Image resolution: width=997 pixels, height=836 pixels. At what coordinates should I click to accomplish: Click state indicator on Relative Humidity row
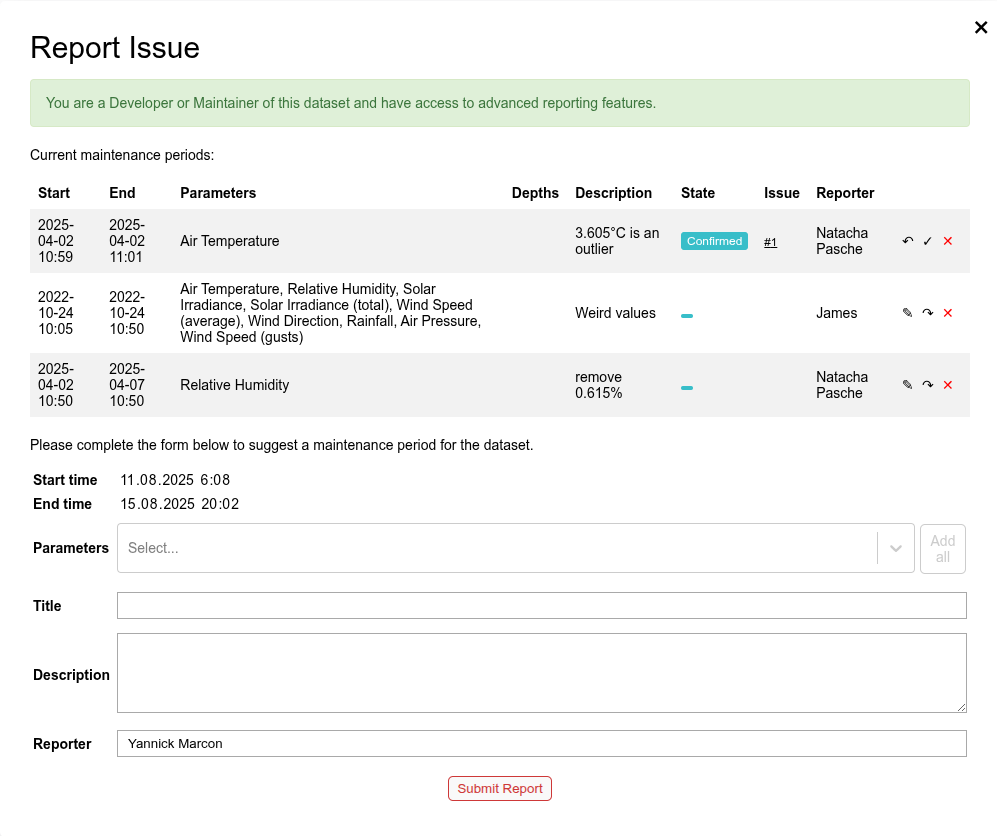pos(687,387)
